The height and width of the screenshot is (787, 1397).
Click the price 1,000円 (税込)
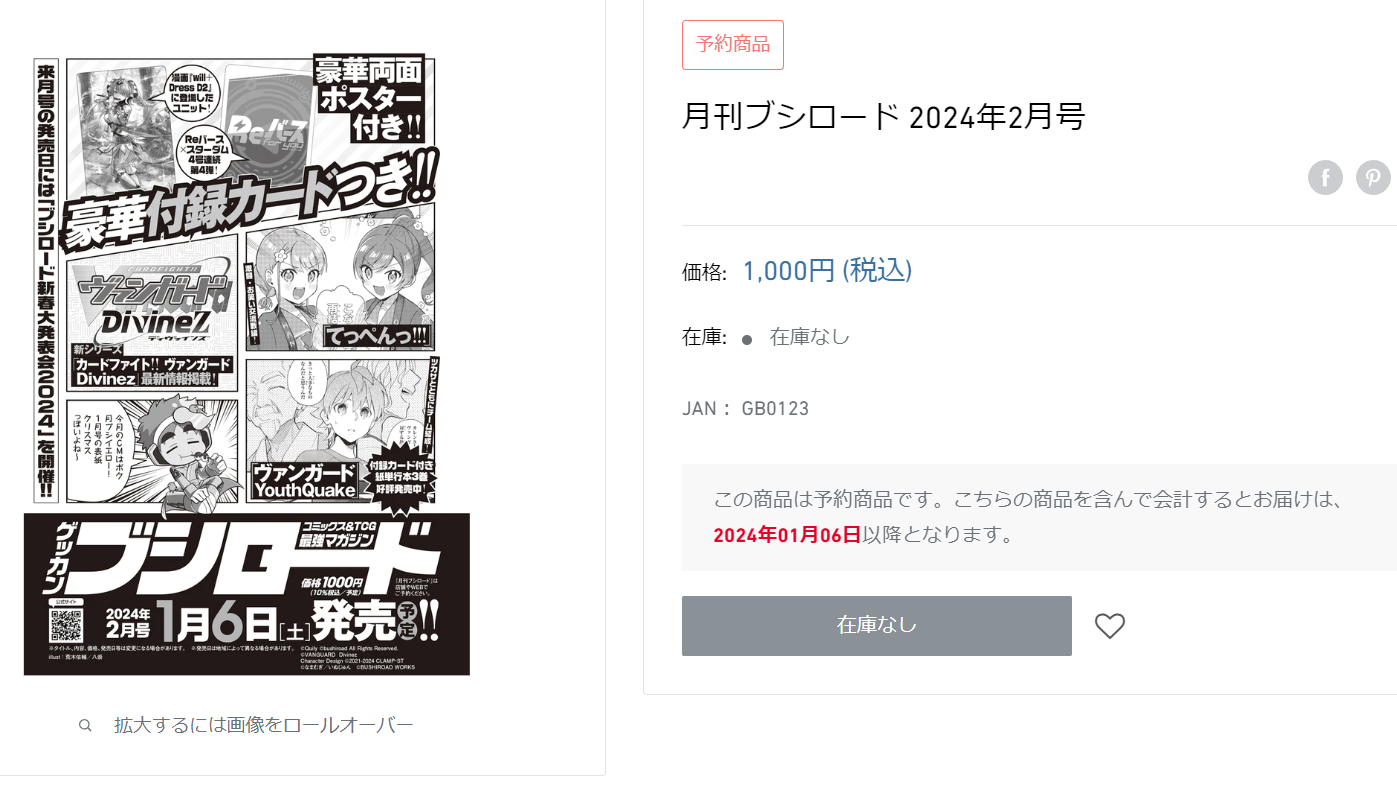[827, 271]
